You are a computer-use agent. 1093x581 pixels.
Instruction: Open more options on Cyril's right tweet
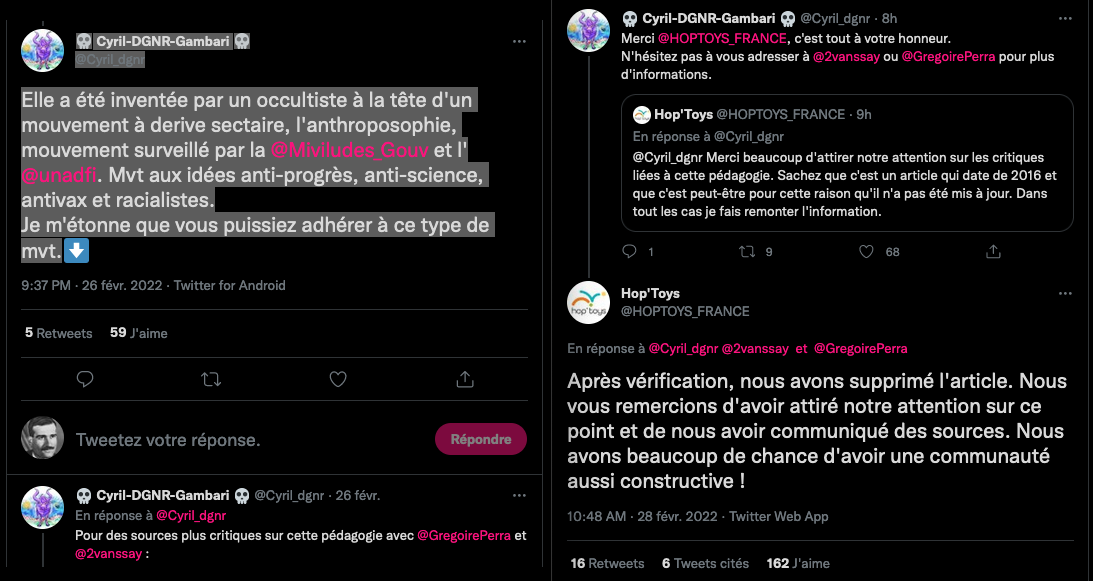(1063, 18)
